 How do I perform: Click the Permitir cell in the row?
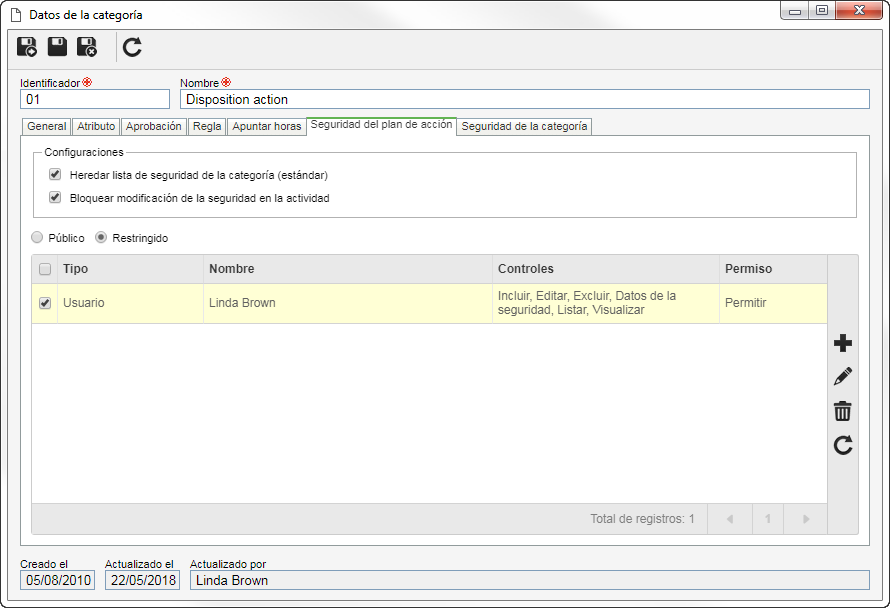(x=773, y=303)
